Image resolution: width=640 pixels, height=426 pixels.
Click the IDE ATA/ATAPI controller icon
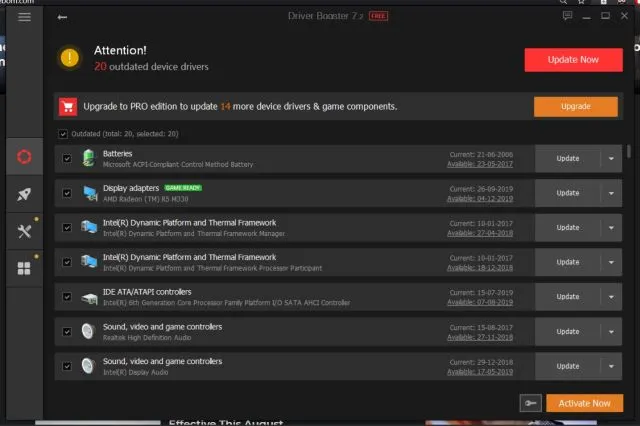tap(89, 298)
